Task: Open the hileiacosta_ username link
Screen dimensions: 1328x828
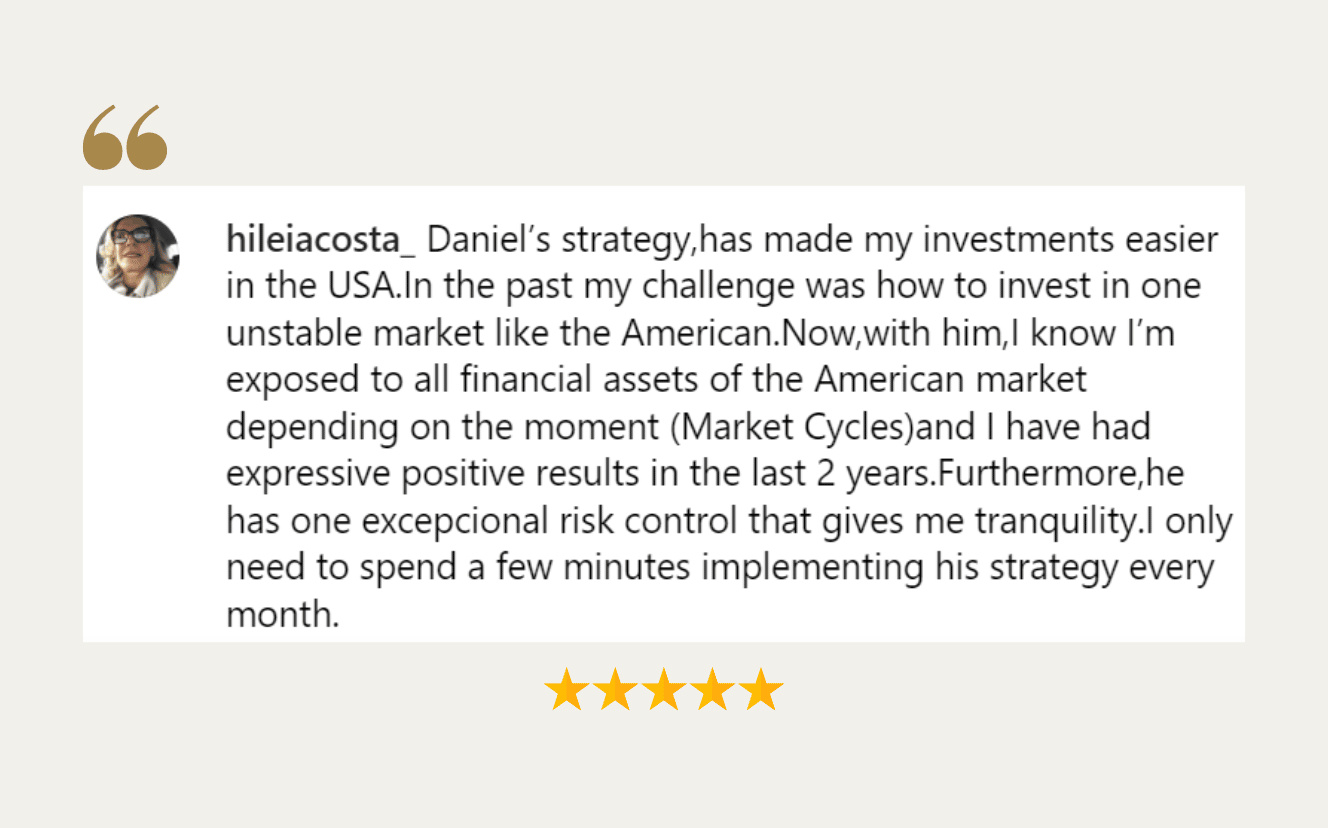Action: point(321,241)
